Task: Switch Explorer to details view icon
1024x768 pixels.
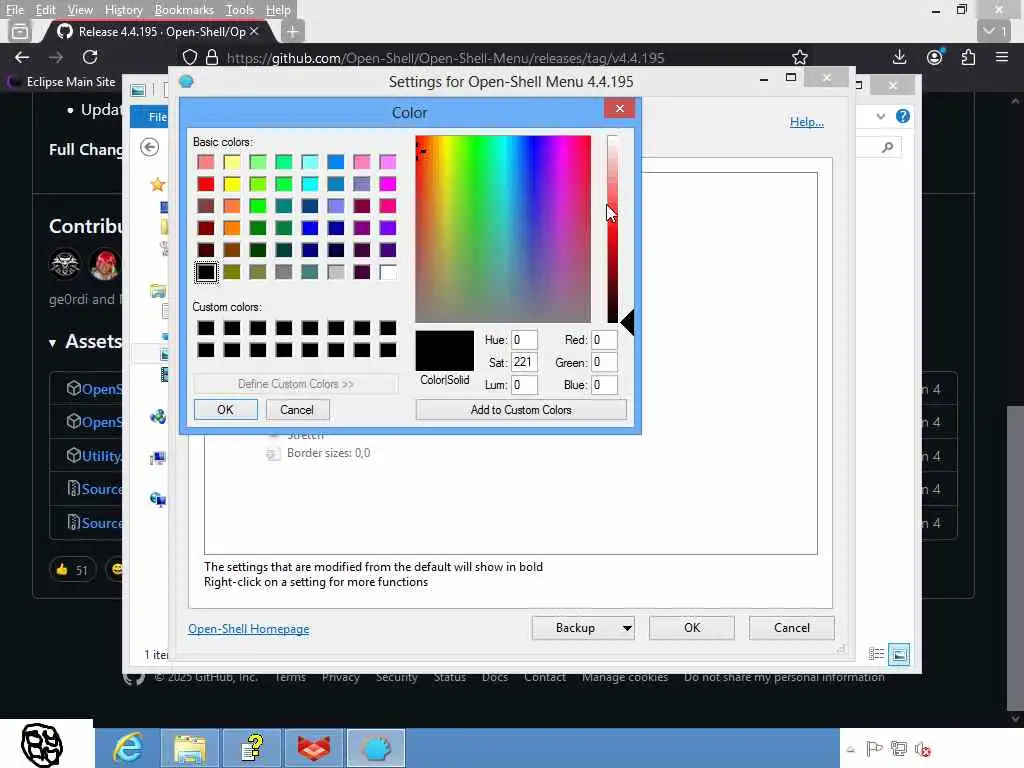Action: [876, 654]
